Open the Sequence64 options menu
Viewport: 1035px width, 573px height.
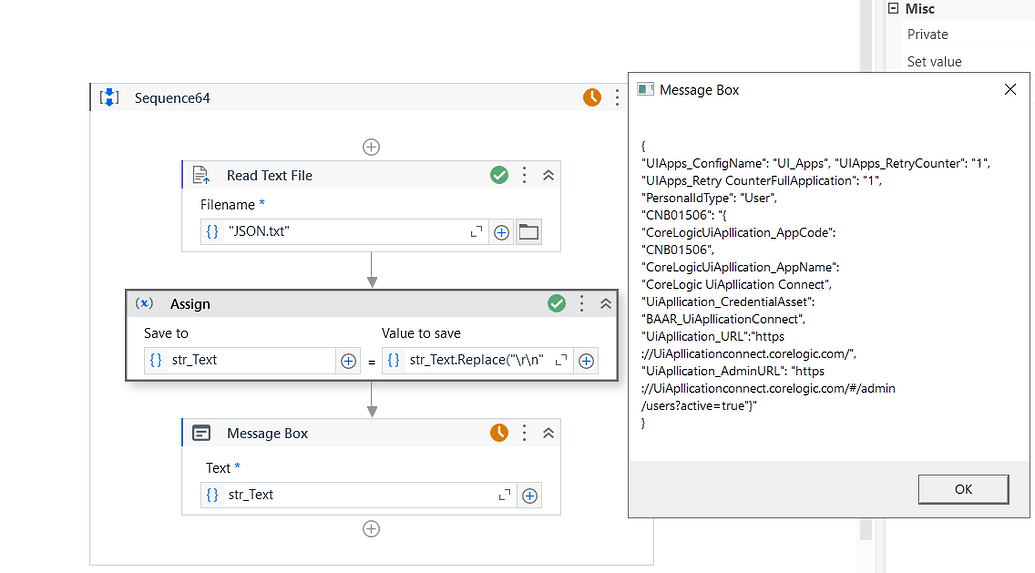click(x=617, y=97)
